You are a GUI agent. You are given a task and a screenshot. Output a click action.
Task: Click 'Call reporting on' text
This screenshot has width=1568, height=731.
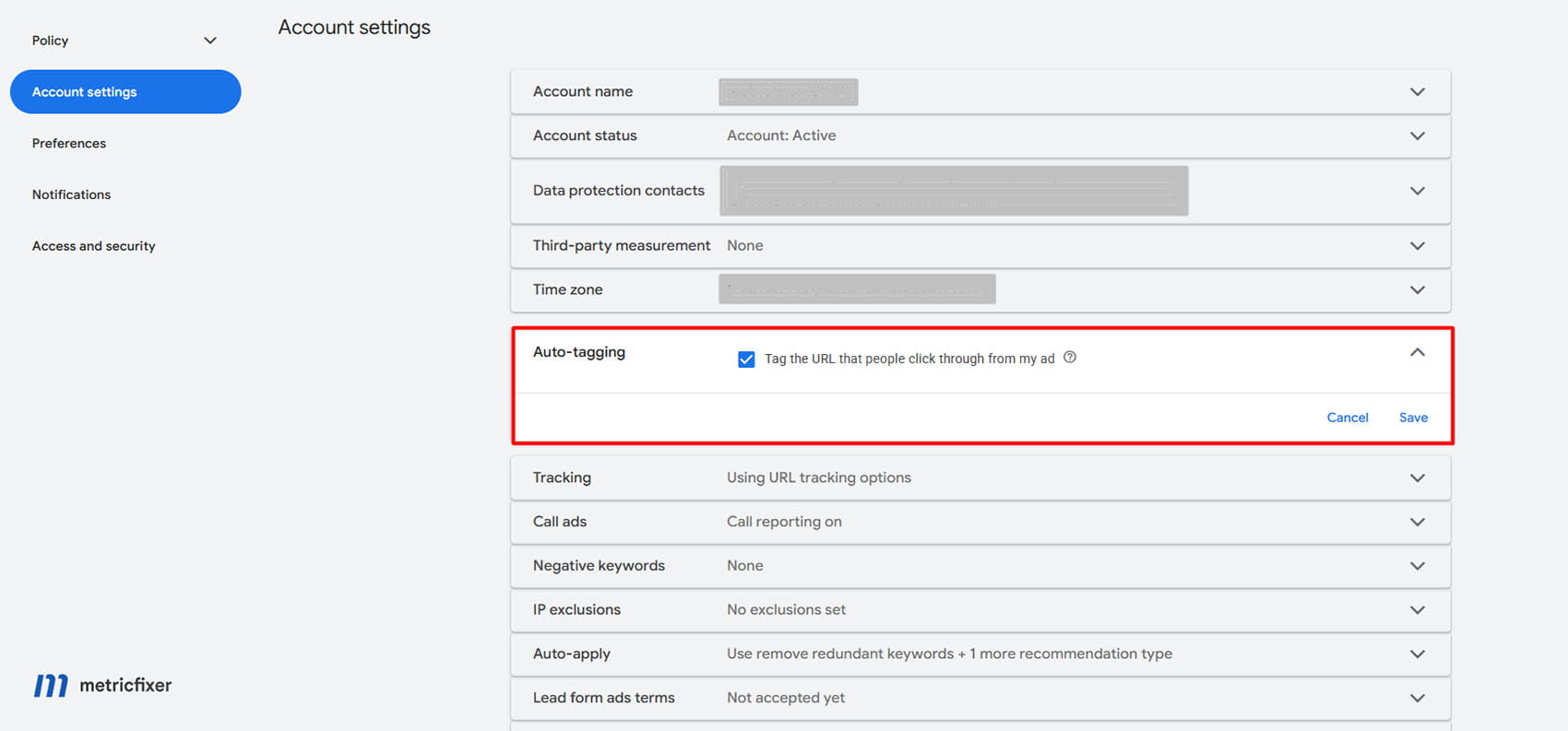pyautogui.click(x=784, y=522)
